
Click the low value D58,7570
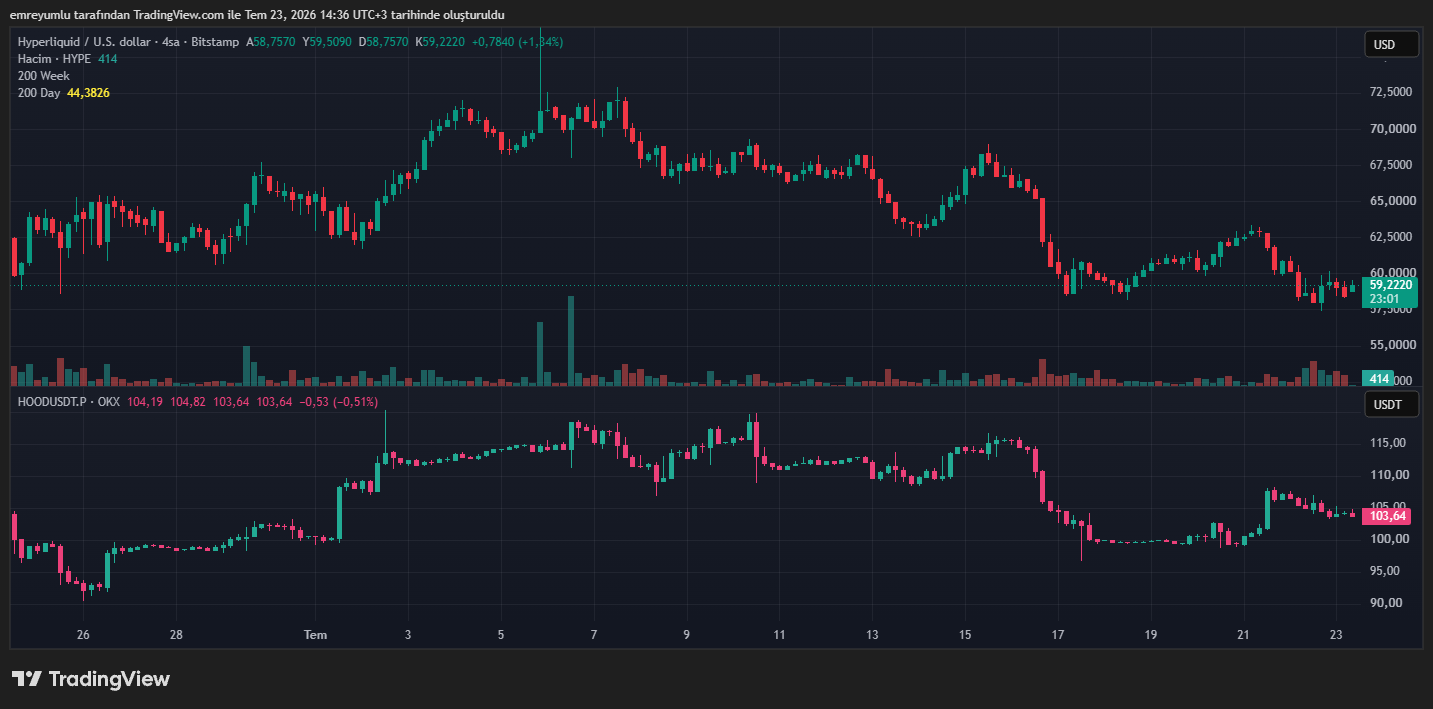383,42
